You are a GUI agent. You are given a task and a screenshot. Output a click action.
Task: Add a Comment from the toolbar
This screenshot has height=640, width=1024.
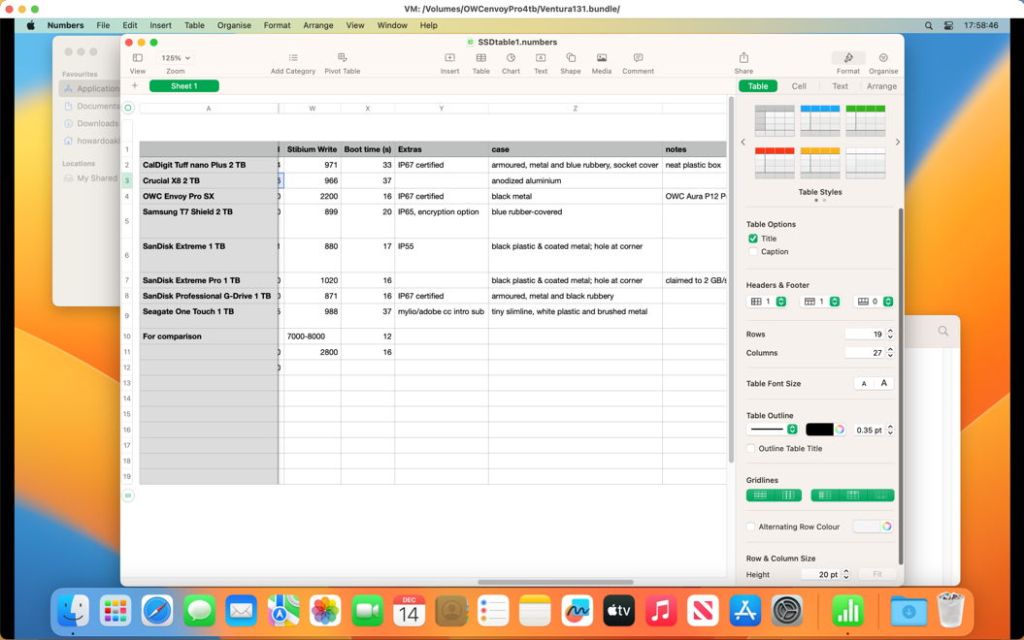point(638,59)
